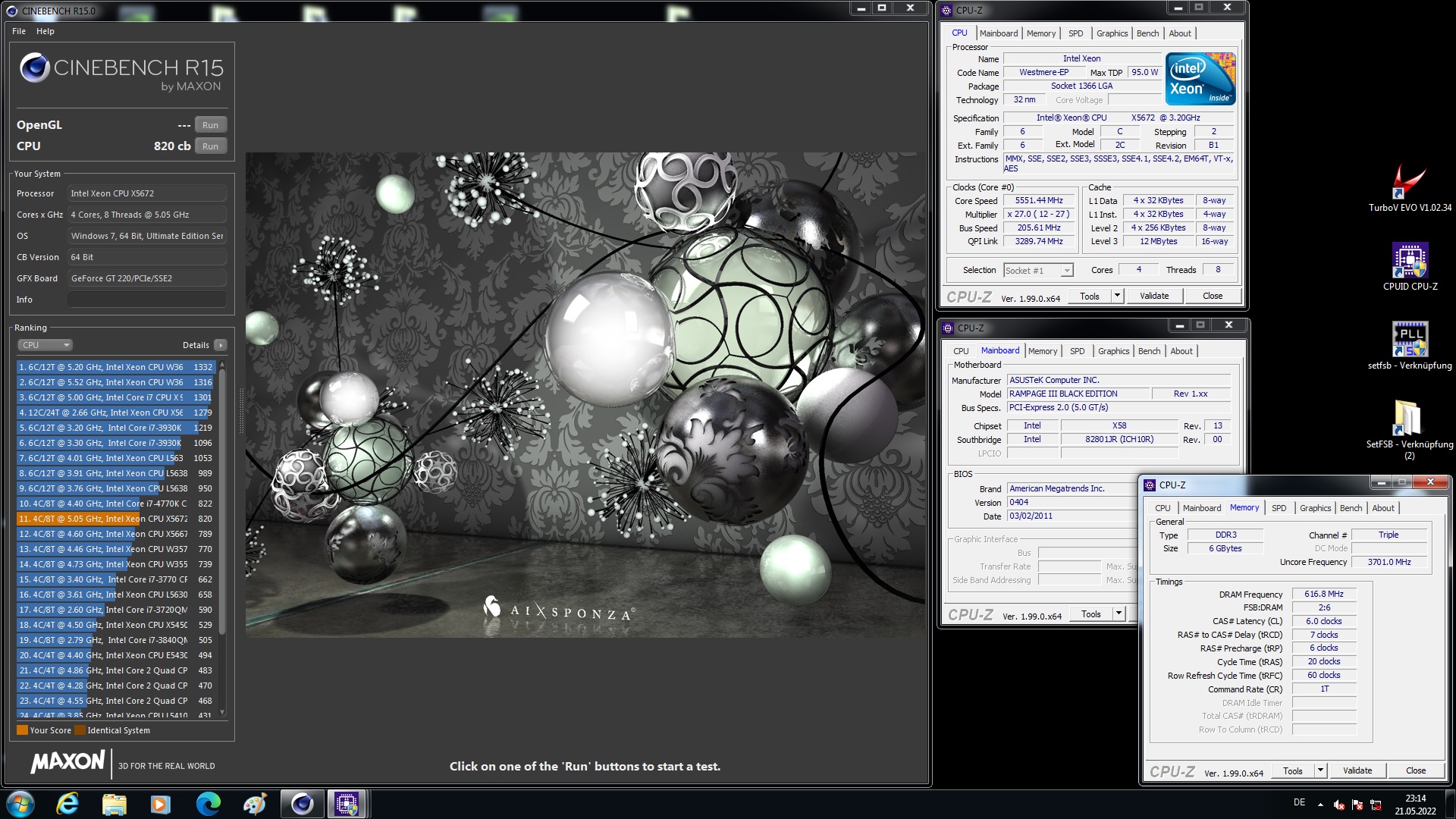This screenshot has width=1456, height=819.
Task: Launch Microsoft Edge from taskbar
Action: click(x=208, y=804)
